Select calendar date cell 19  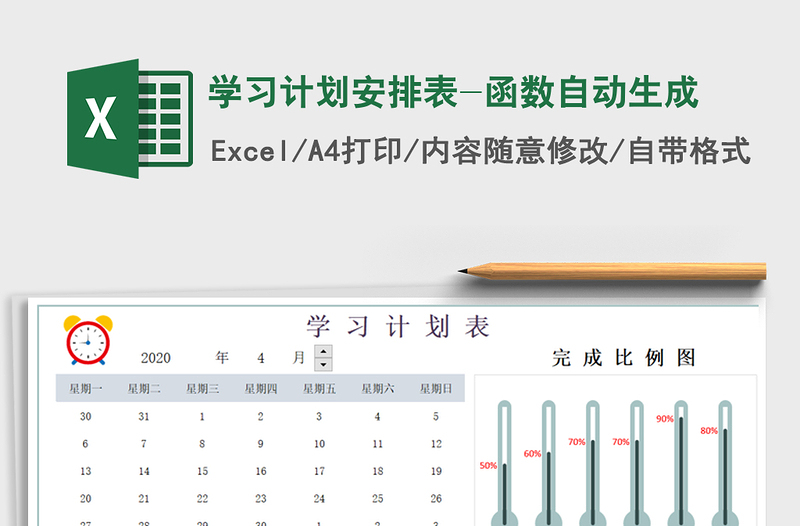click(436, 471)
